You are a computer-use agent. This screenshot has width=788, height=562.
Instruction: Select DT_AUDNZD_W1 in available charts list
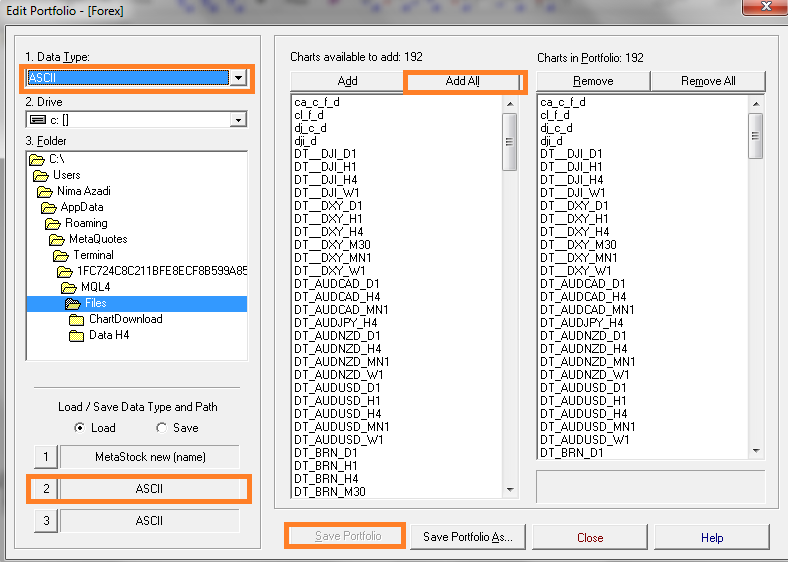(339, 375)
